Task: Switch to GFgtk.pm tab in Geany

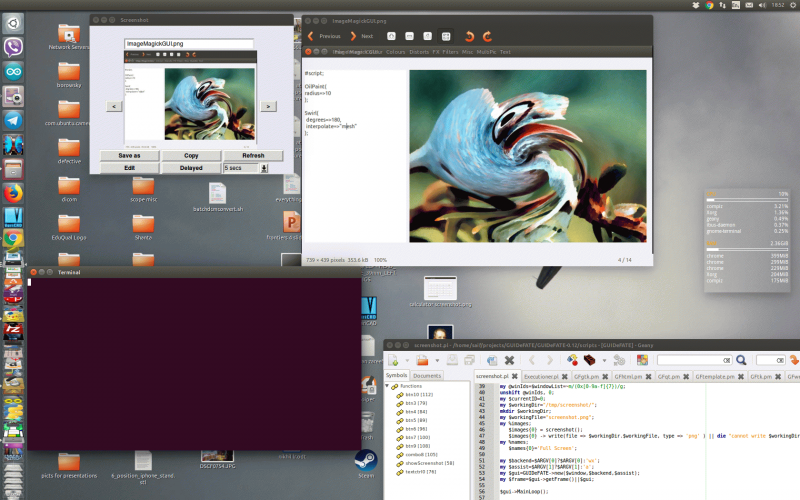Action: [x=587, y=377]
